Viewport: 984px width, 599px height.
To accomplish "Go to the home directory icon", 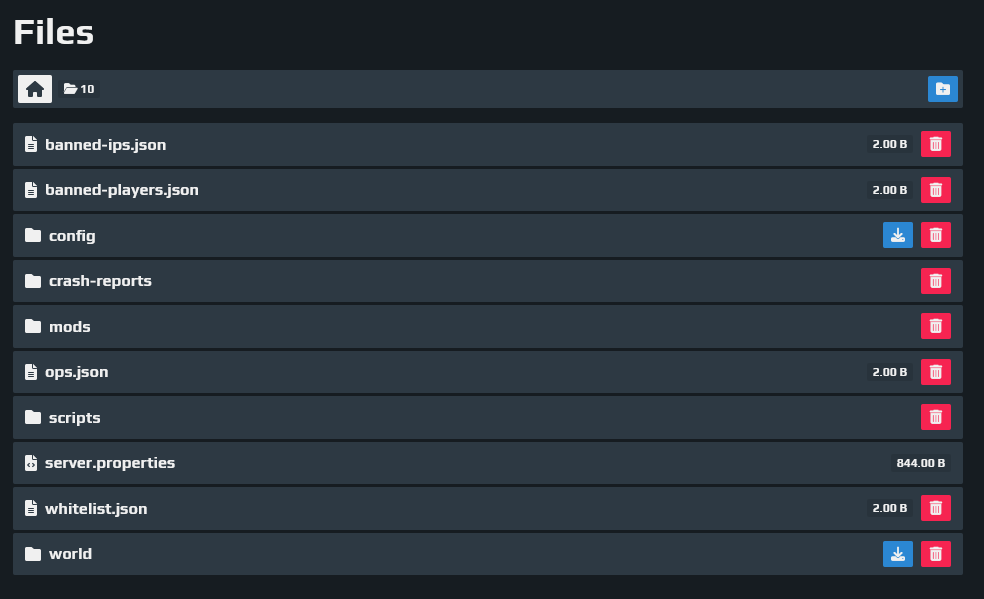I will pyautogui.click(x=35, y=89).
